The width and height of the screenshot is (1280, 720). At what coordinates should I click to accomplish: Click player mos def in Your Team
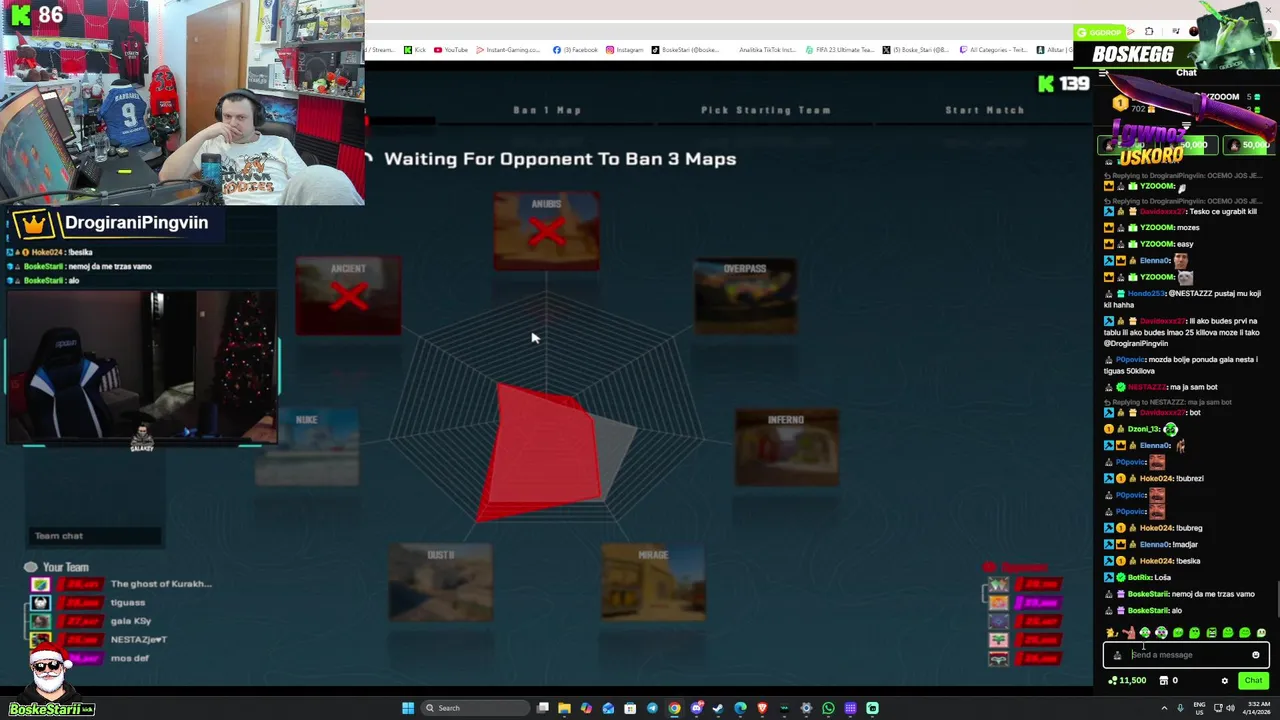click(x=130, y=658)
